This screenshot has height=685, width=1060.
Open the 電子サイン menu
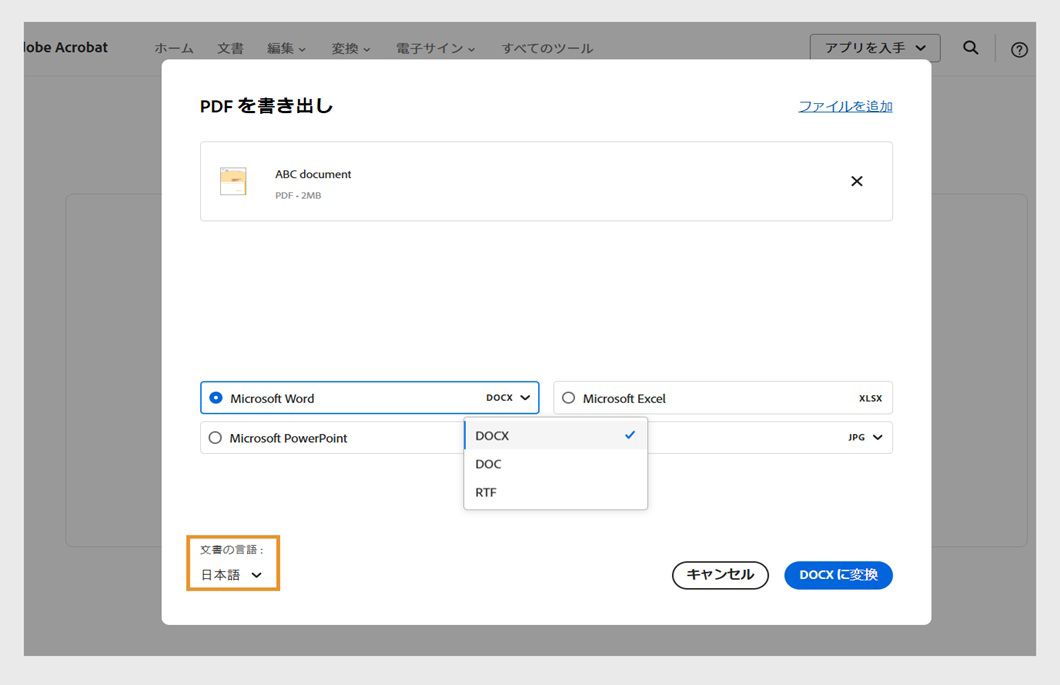[432, 47]
